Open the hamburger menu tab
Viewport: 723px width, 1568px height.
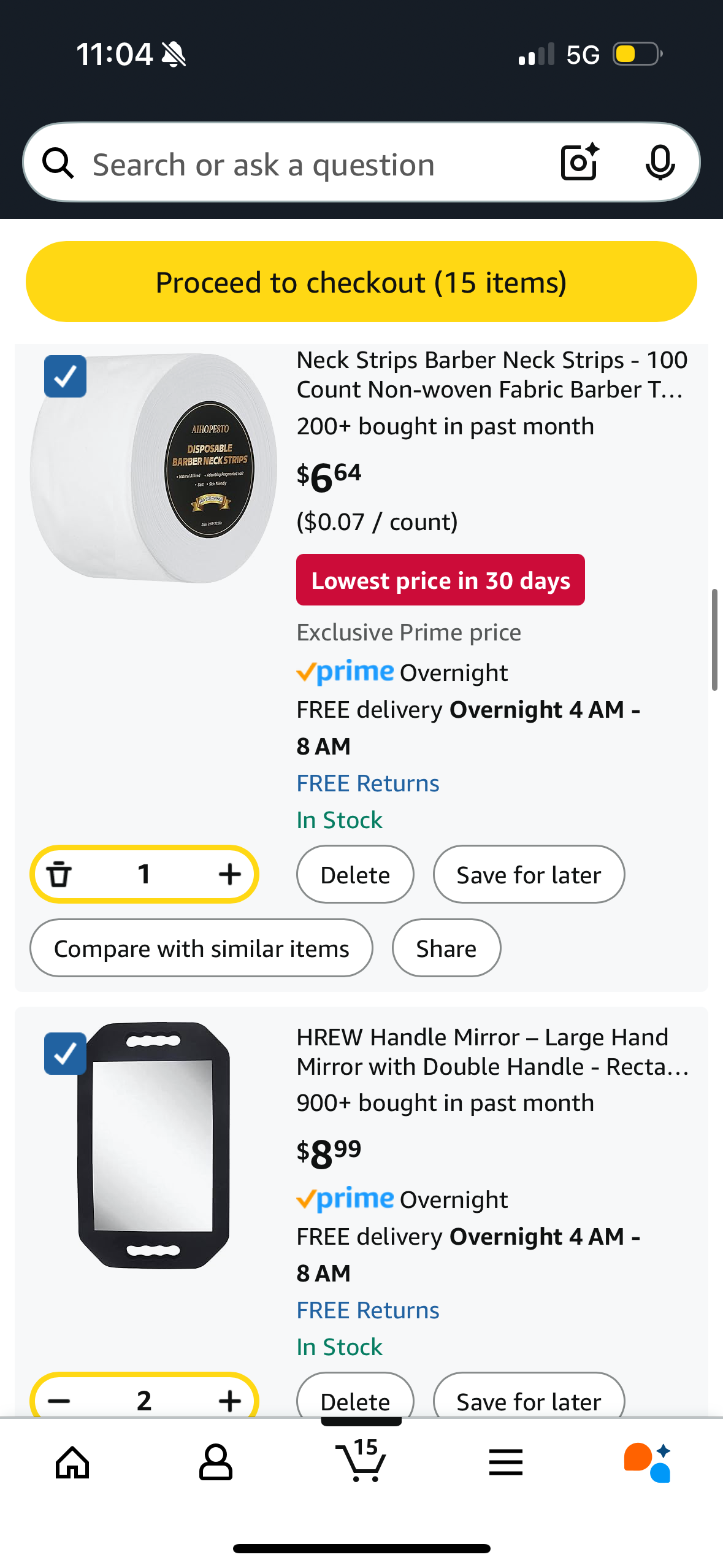tap(506, 1462)
